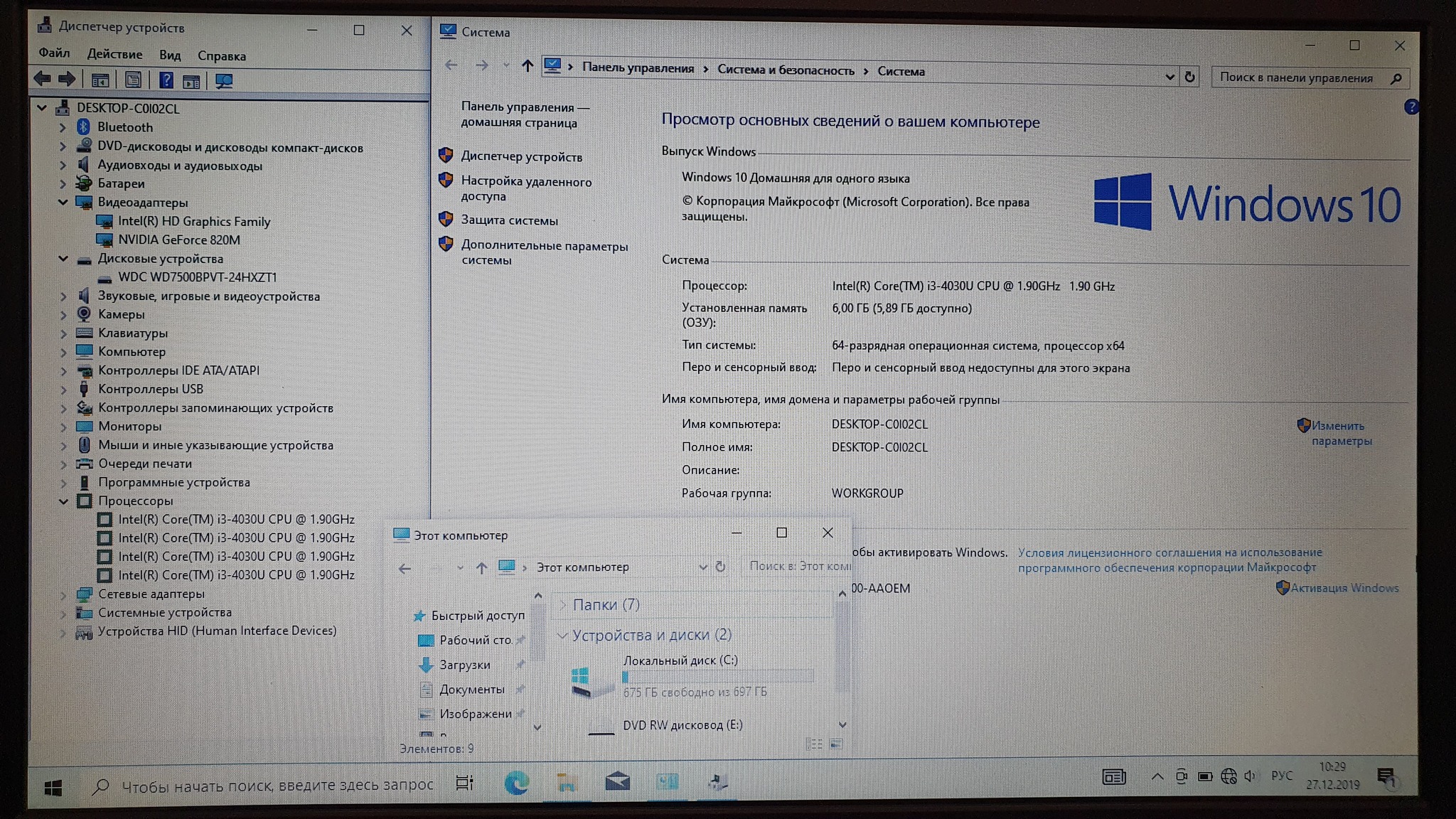Open the Microsoft Edge taskbar icon
The height and width of the screenshot is (819, 1456).
(516, 783)
